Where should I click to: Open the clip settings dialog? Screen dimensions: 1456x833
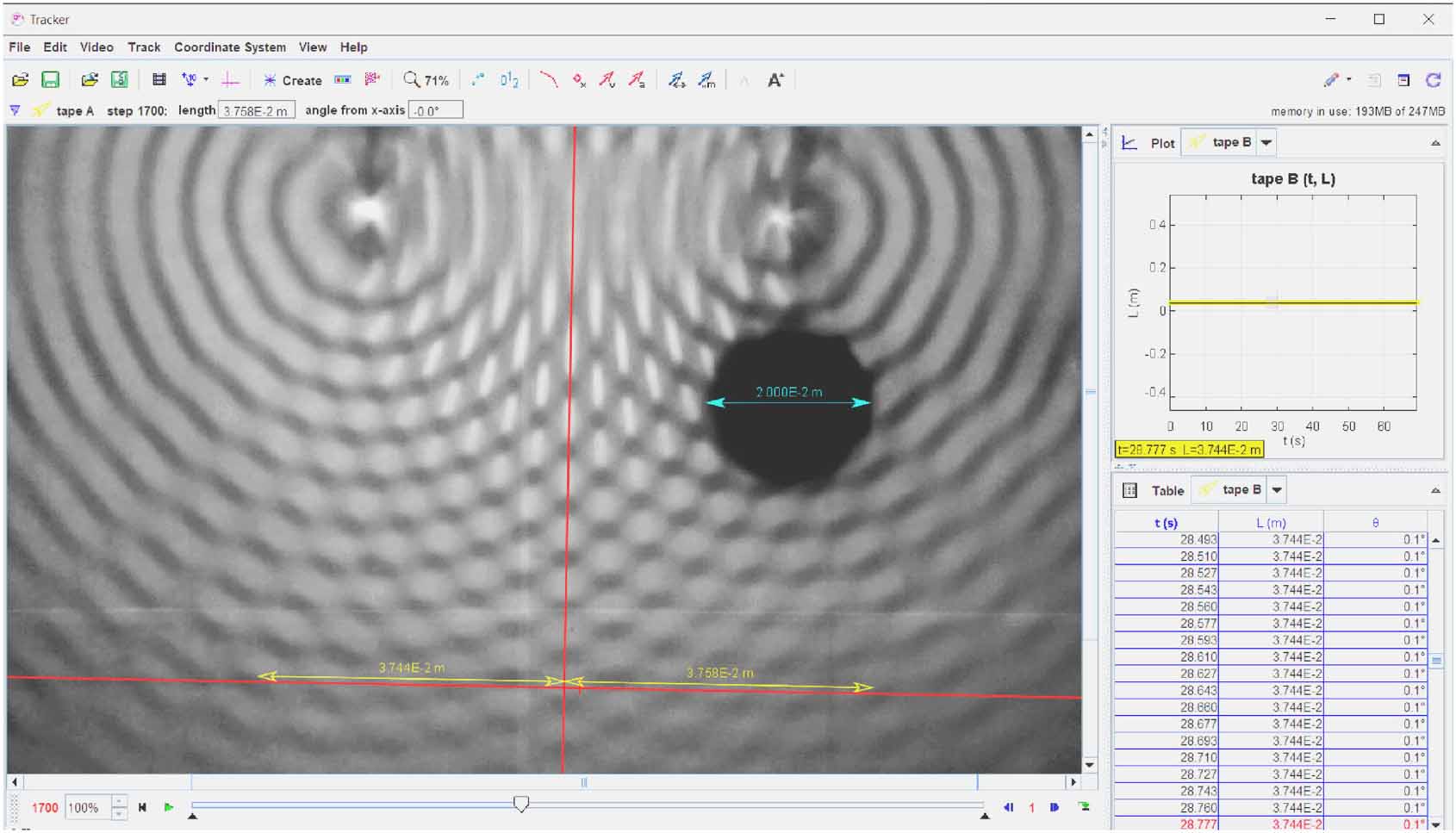click(158, 79)
